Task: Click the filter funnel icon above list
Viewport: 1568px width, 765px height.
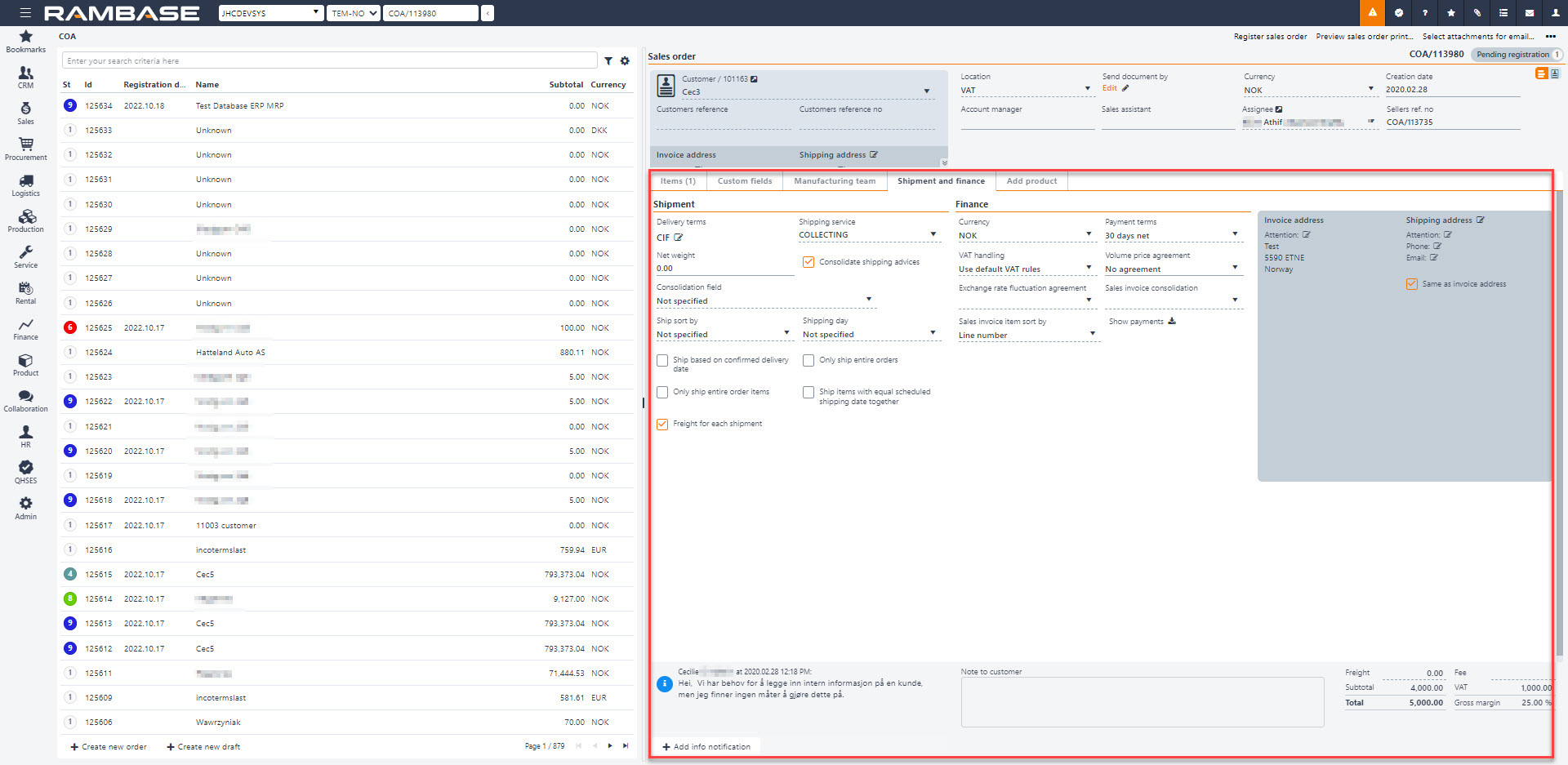Action: 608,61
